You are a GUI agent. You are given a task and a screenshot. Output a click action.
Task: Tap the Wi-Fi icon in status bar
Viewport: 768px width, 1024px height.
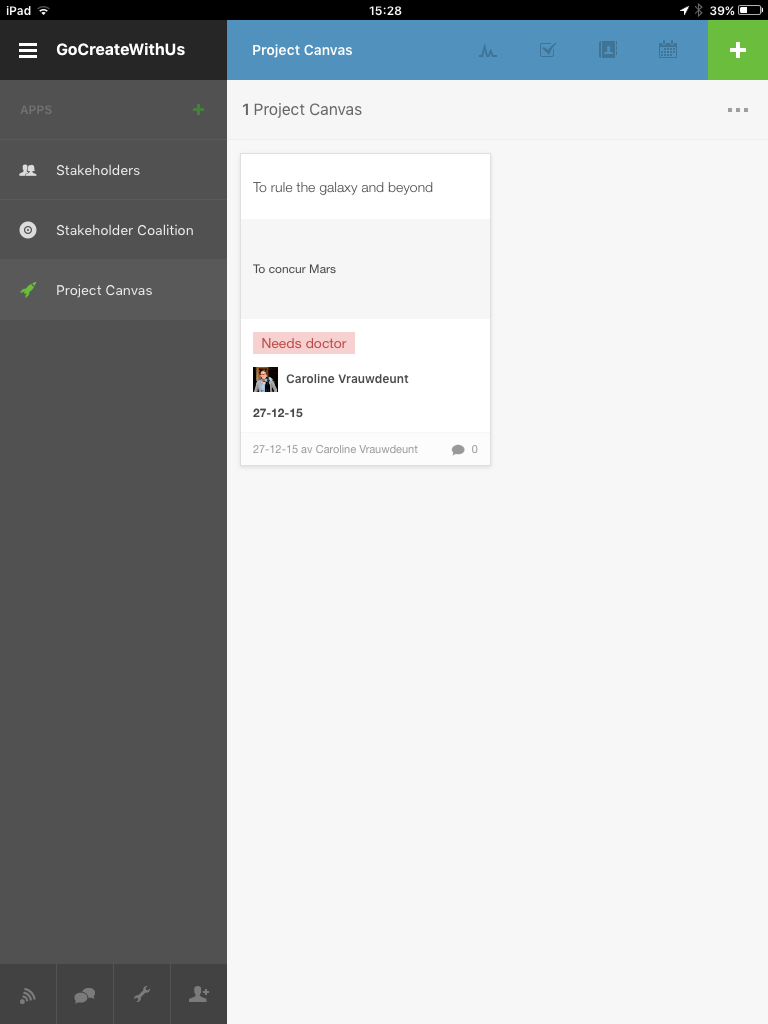(44, 10)
